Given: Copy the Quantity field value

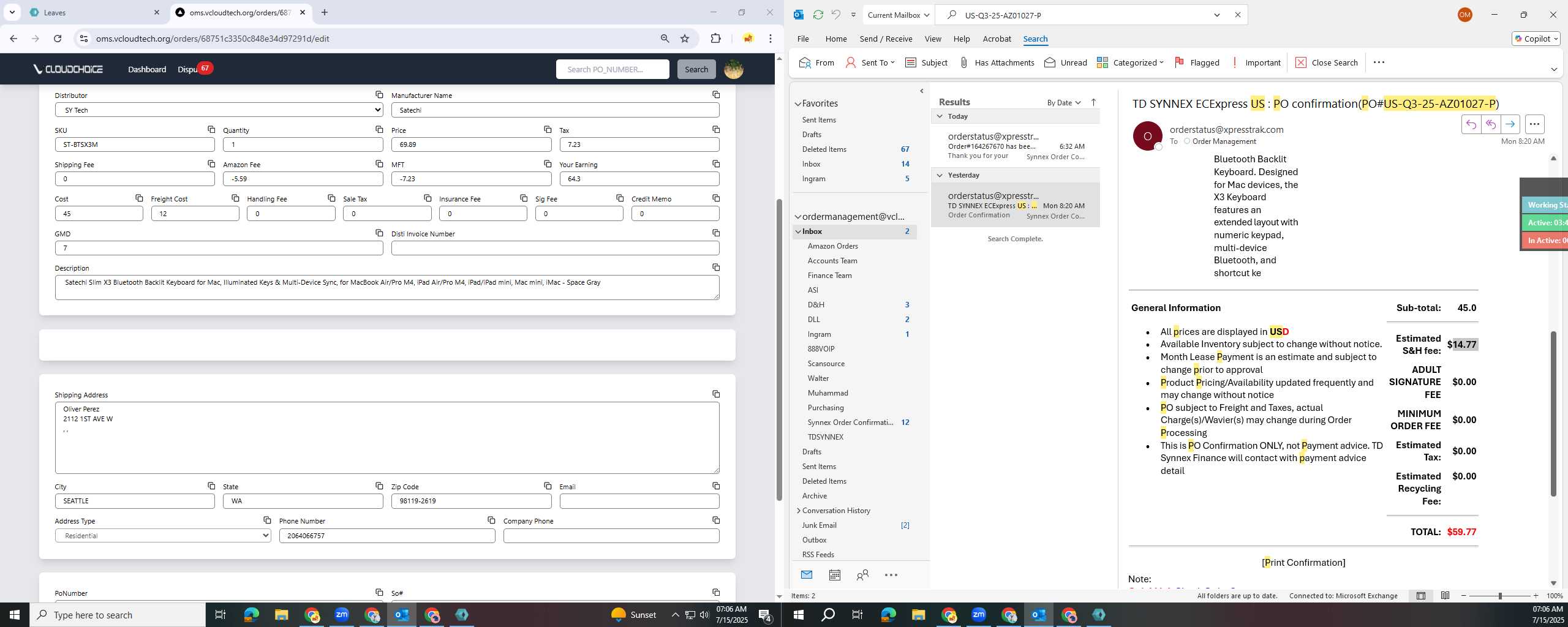Looking at the screenshot, I should (379, 129).
